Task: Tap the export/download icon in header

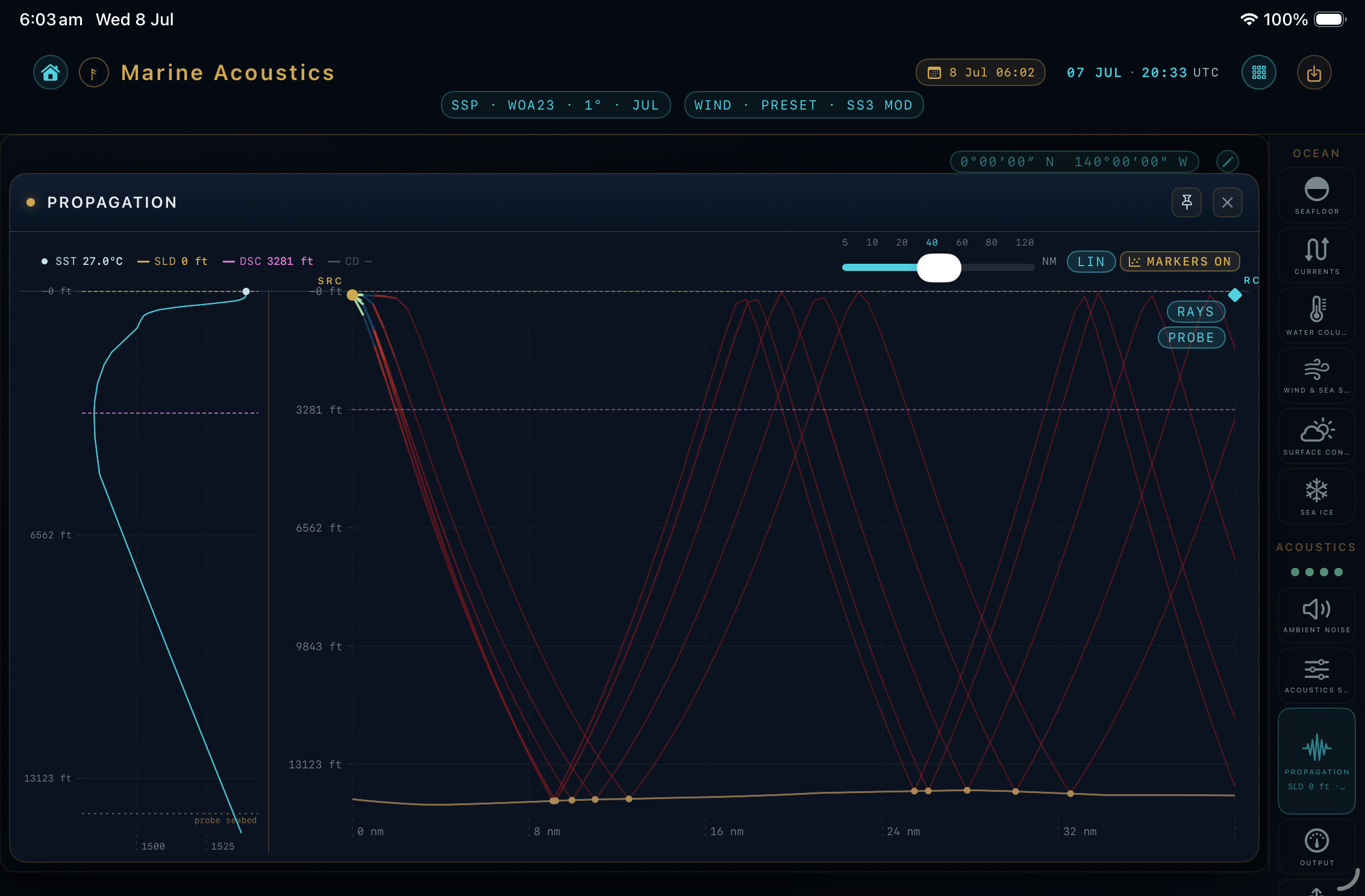Action: click(x=1314, y=73)
